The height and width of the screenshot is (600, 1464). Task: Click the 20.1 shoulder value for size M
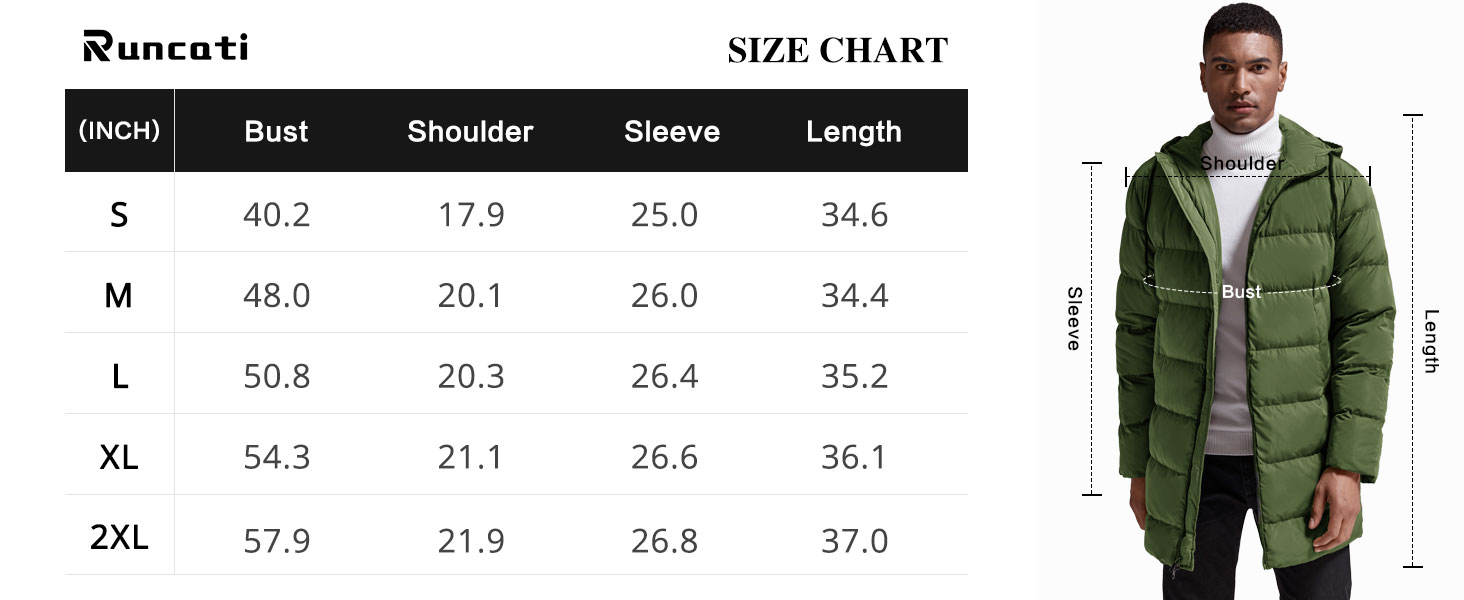point(470,296)
